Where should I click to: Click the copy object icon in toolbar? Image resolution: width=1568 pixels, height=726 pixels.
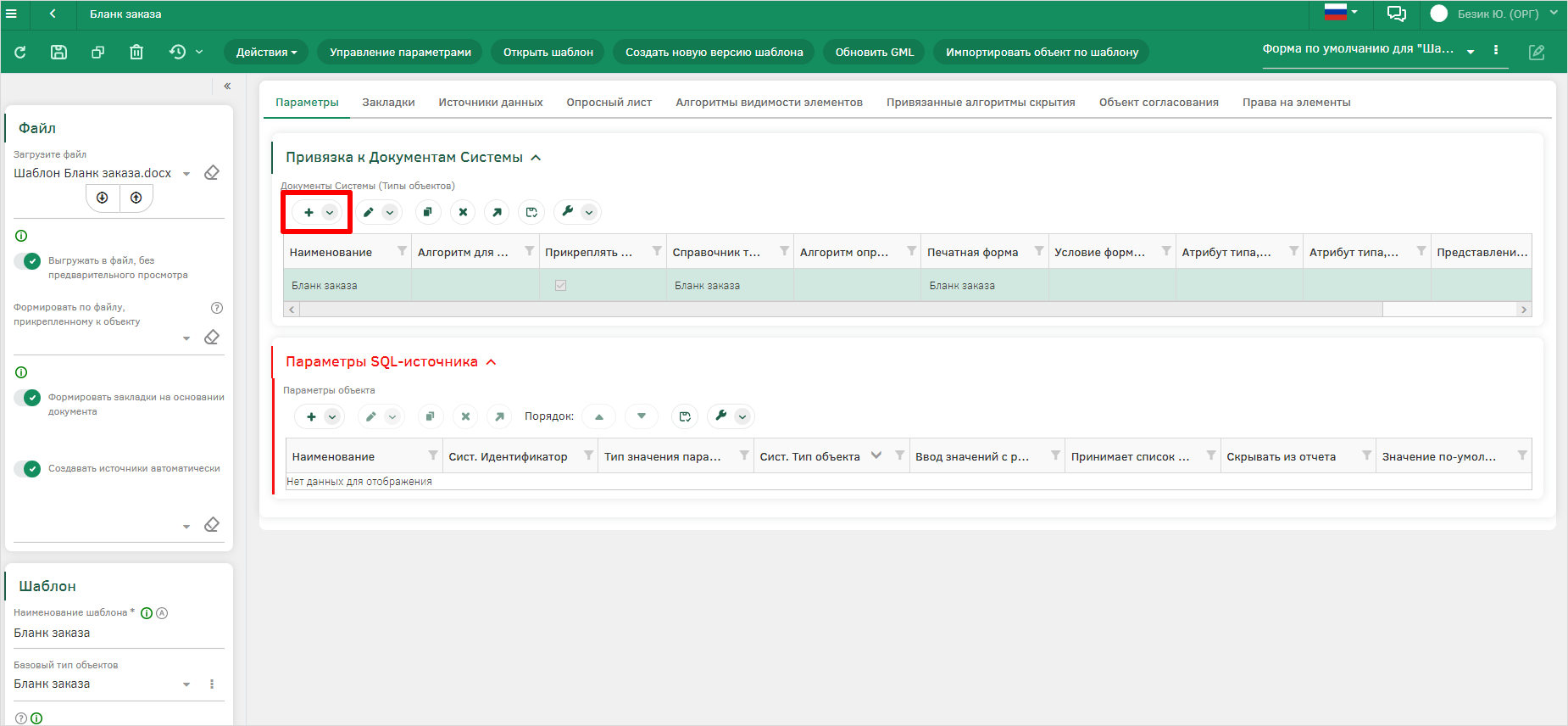click(x=97, y=53)
